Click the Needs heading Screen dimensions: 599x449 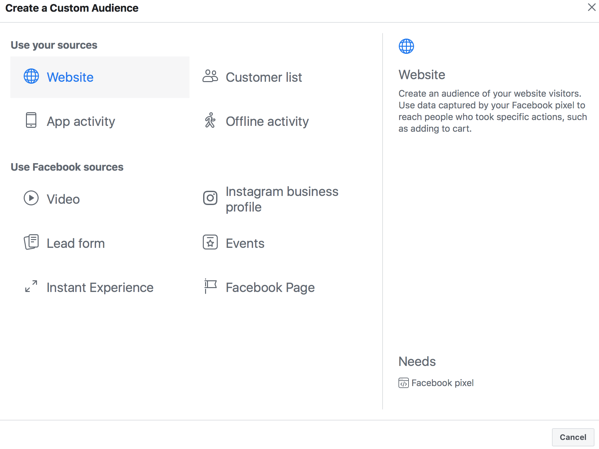coord(417,361)
